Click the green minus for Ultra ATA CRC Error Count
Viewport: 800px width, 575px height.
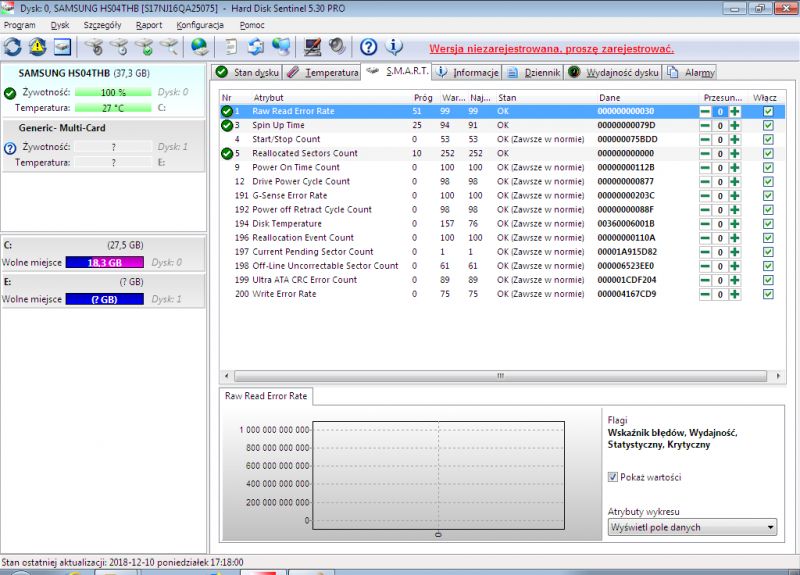pyautogui.click(x=705, y=280)
